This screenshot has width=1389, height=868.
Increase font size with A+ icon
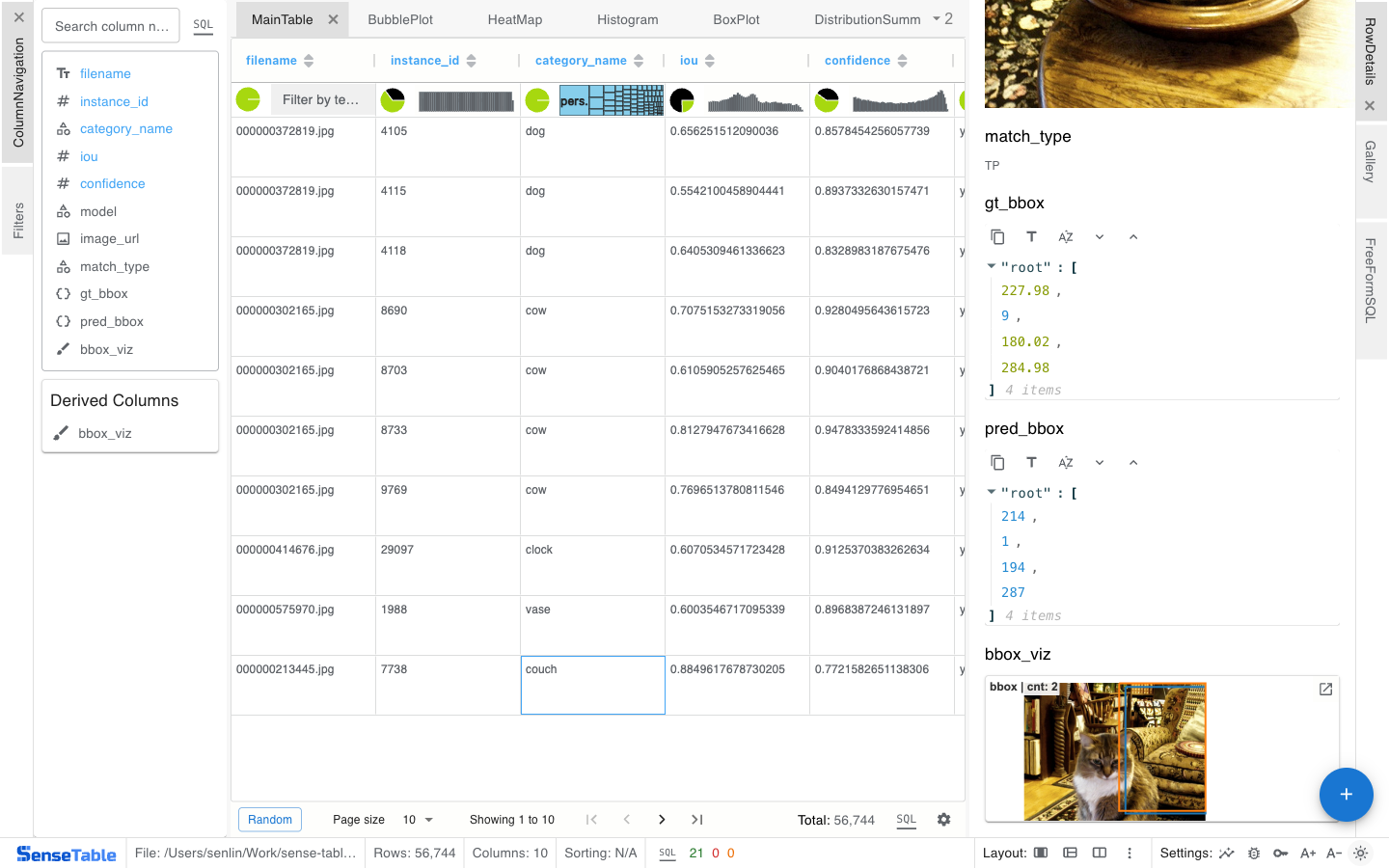click(x=1308, y=854)
